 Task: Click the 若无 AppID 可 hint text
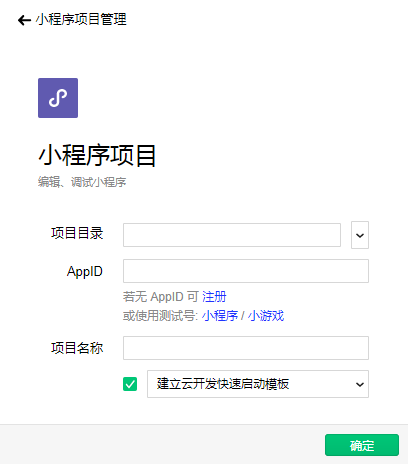tap(161, 297)
